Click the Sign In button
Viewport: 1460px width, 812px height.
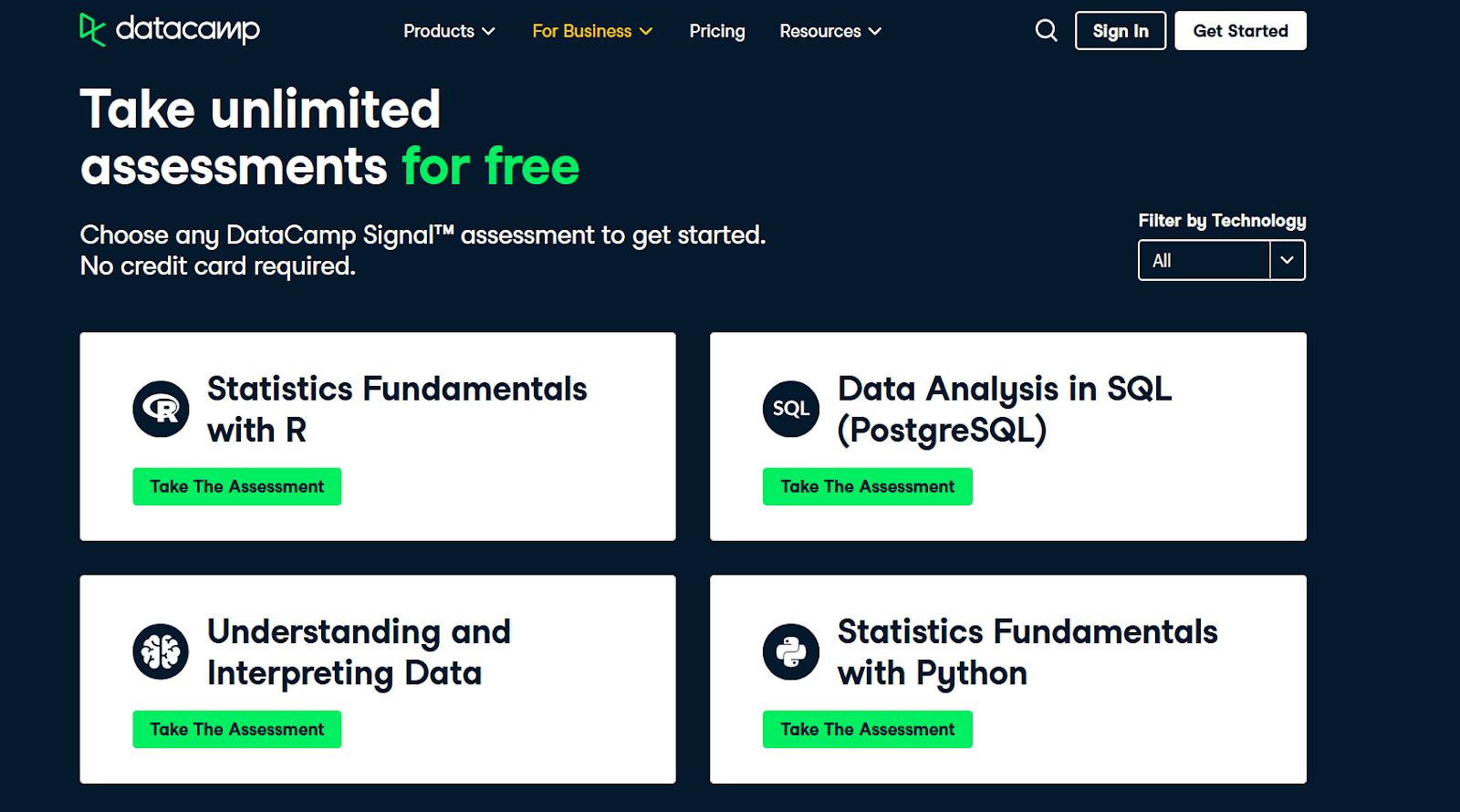(1121, 31)
